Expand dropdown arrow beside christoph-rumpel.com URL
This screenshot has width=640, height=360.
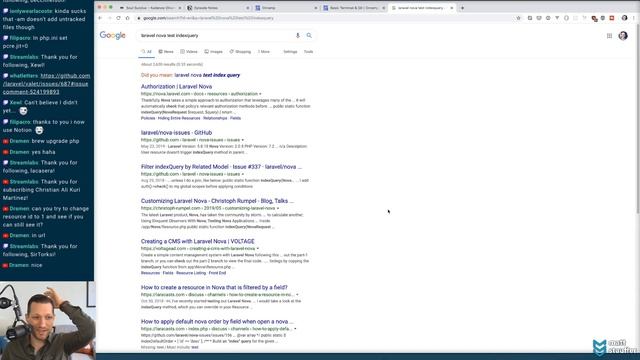[278, 208]
